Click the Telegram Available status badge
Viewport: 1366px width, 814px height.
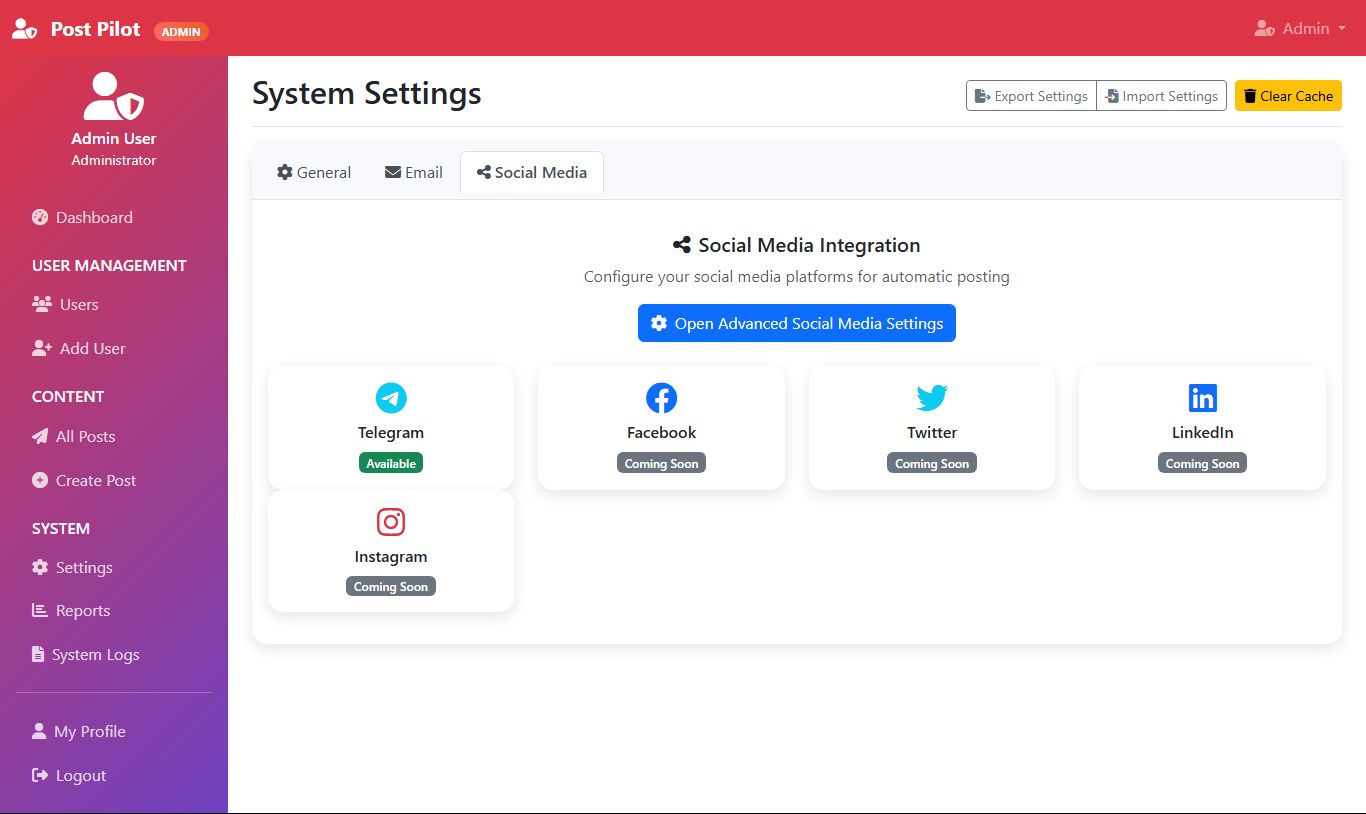(391, 463)
